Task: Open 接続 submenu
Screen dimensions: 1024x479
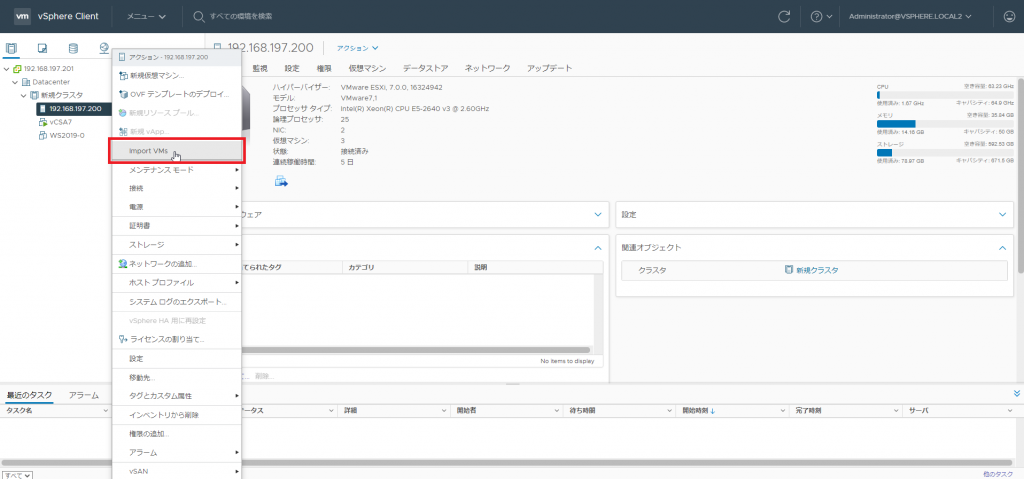Action: [177, 188]
